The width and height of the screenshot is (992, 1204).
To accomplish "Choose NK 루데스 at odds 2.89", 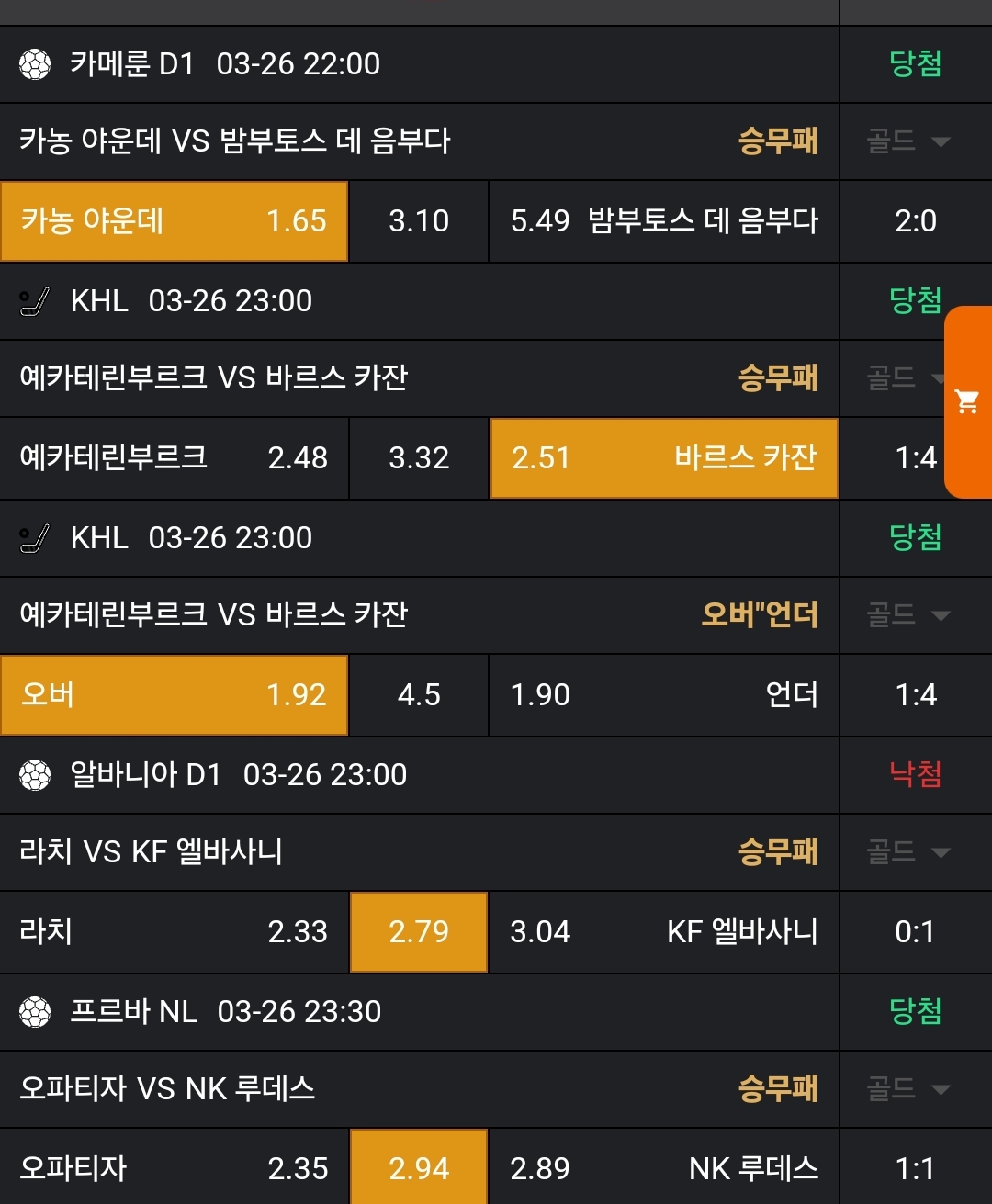I will [x=664, y=1168].
